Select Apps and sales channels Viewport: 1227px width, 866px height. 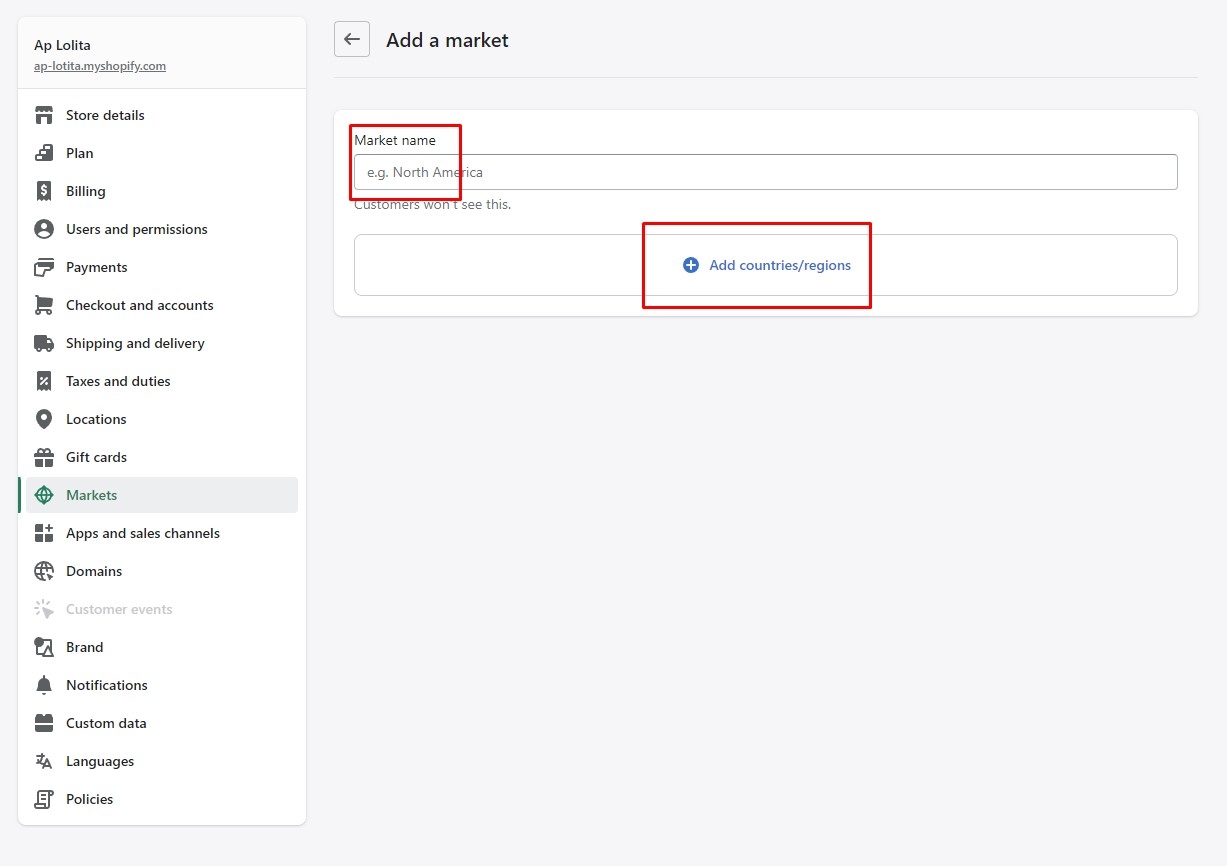(x=143, y=533)
